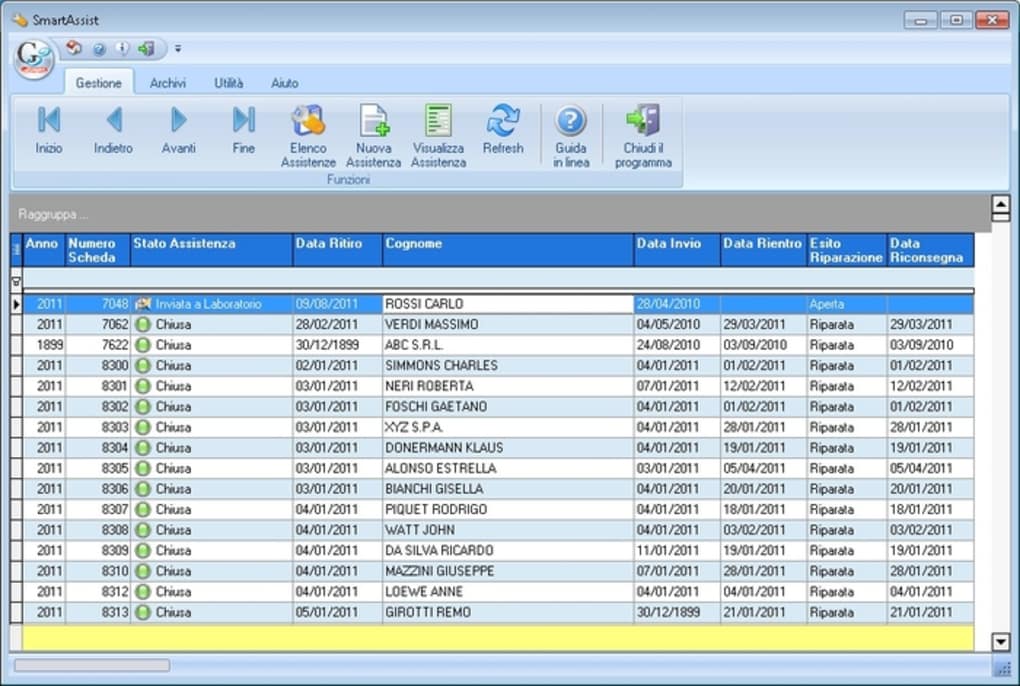Refresh the assistance list

pyautogui.click(x=503, y=129)
